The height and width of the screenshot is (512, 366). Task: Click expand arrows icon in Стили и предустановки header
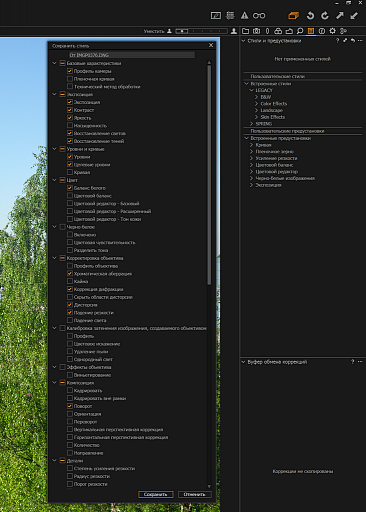(x=345, y=40)
